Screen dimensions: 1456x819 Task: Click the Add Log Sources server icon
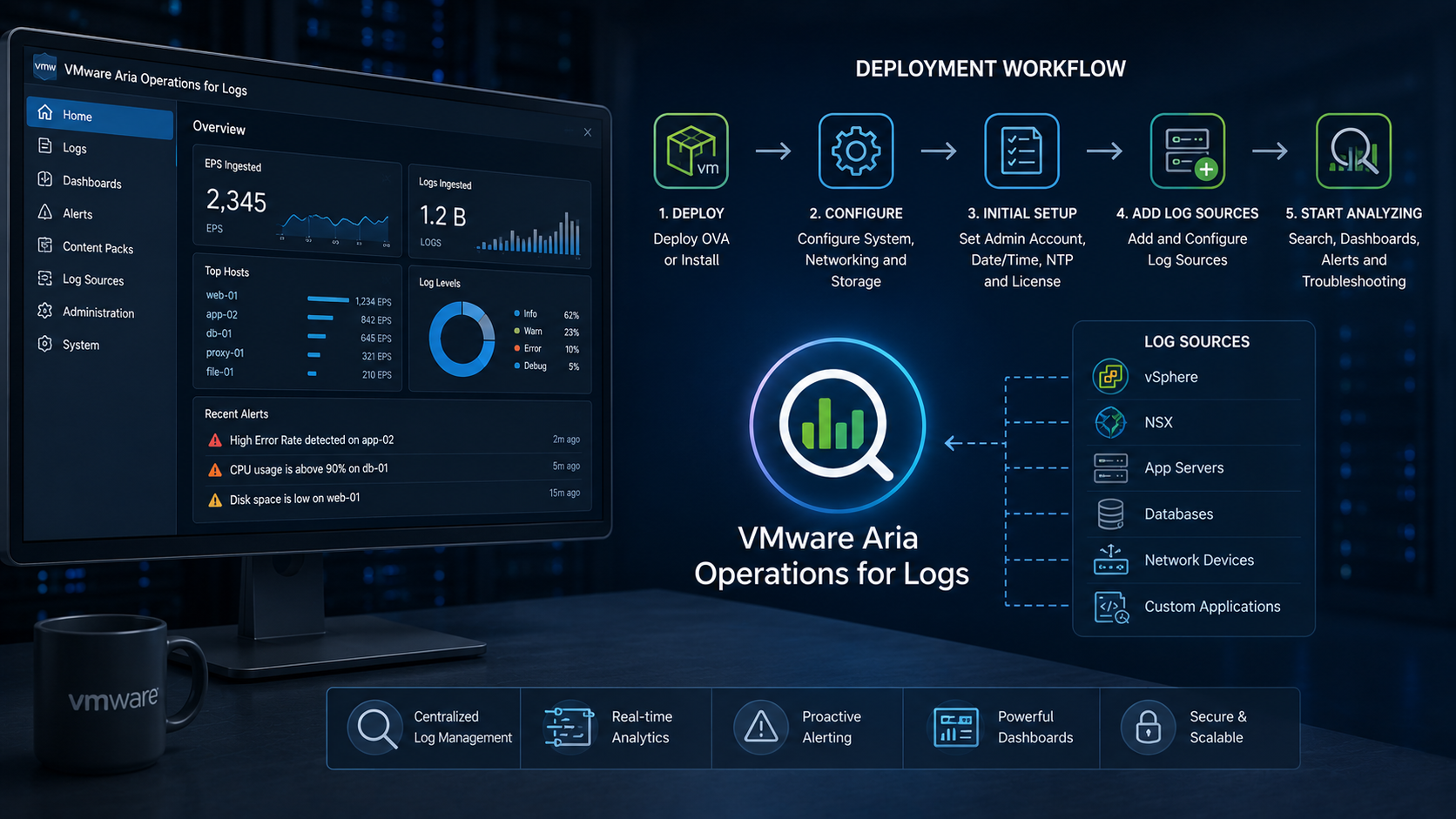[x=1188, y=151]
